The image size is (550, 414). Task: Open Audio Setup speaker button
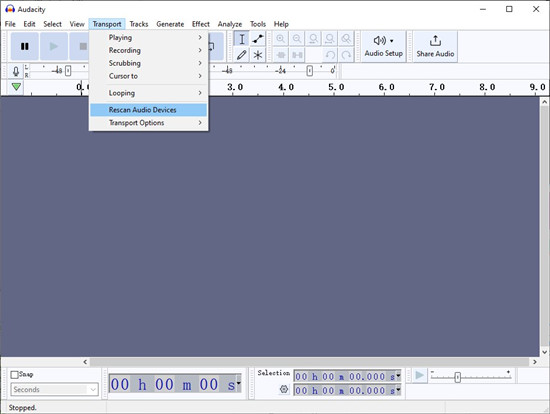coord(383,46)
